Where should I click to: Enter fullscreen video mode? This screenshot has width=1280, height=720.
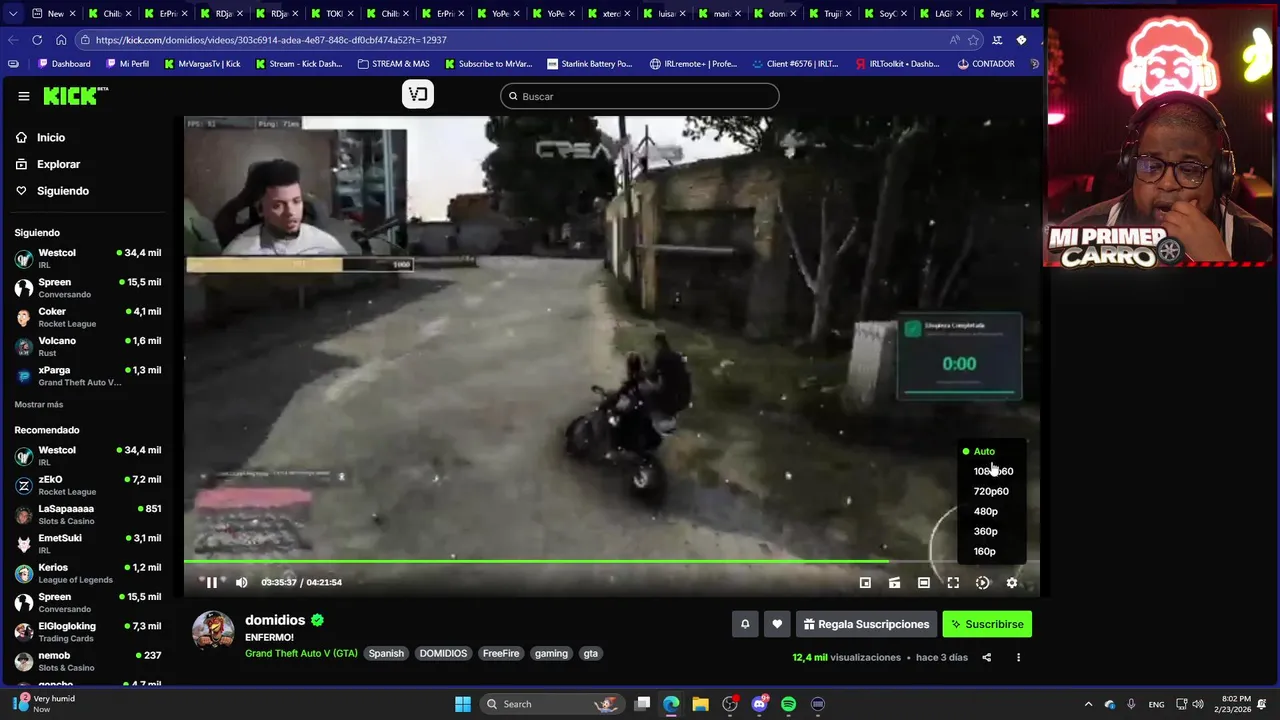pyautogui.click(x=953, y=583)
